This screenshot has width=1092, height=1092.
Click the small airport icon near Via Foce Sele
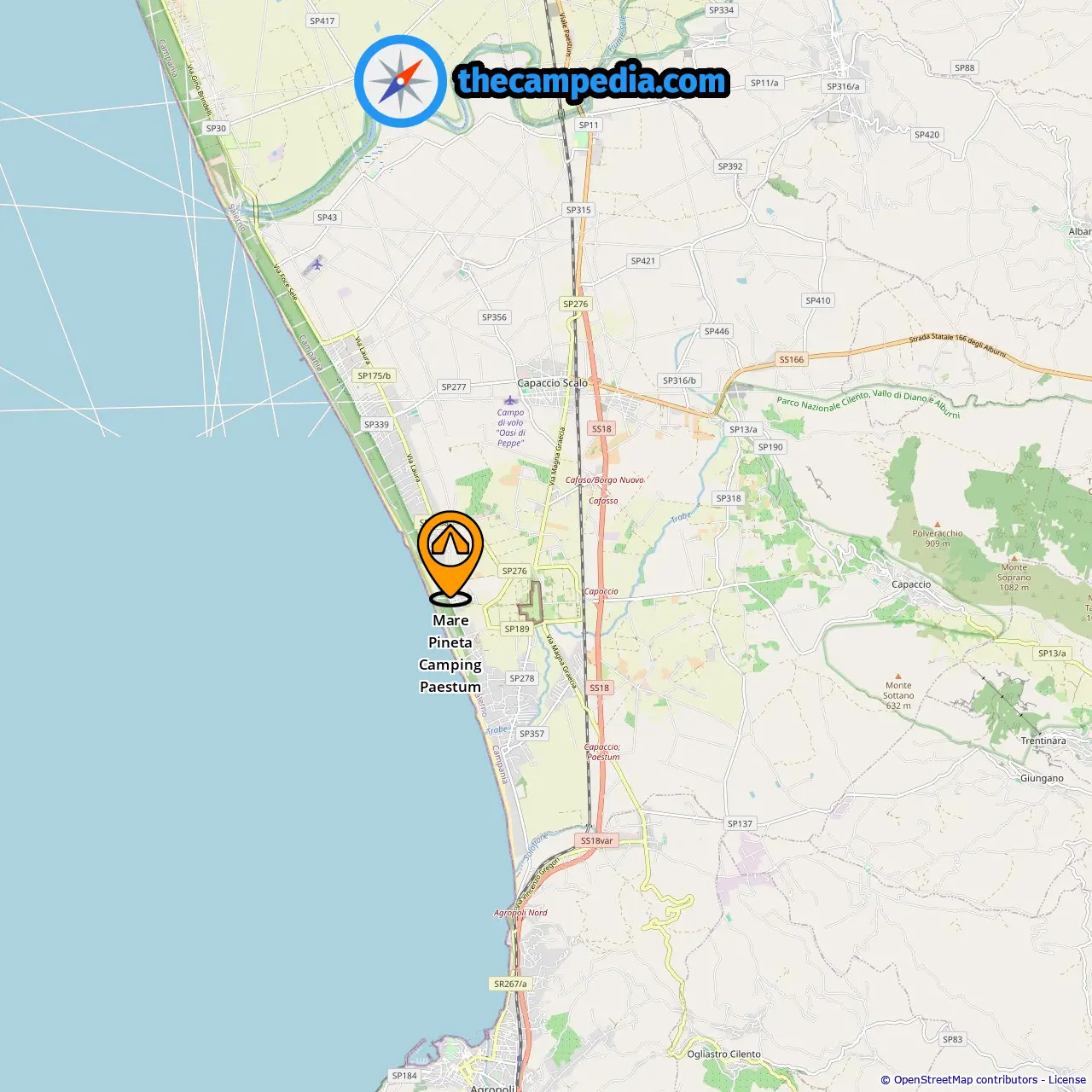[x=317, y=264]
